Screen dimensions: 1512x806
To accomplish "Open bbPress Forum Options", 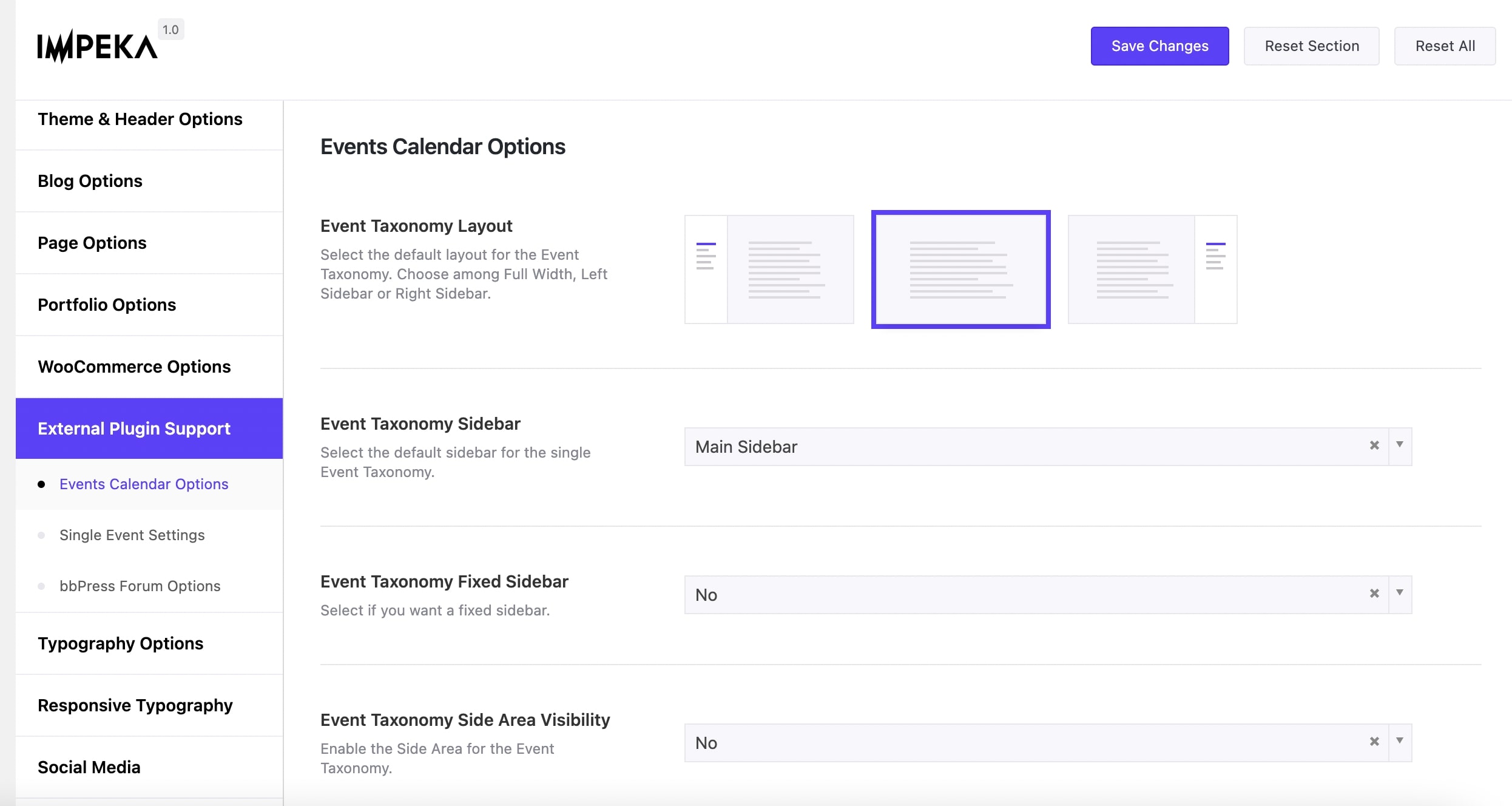I will pyautogui.click(x=140, y=586).
